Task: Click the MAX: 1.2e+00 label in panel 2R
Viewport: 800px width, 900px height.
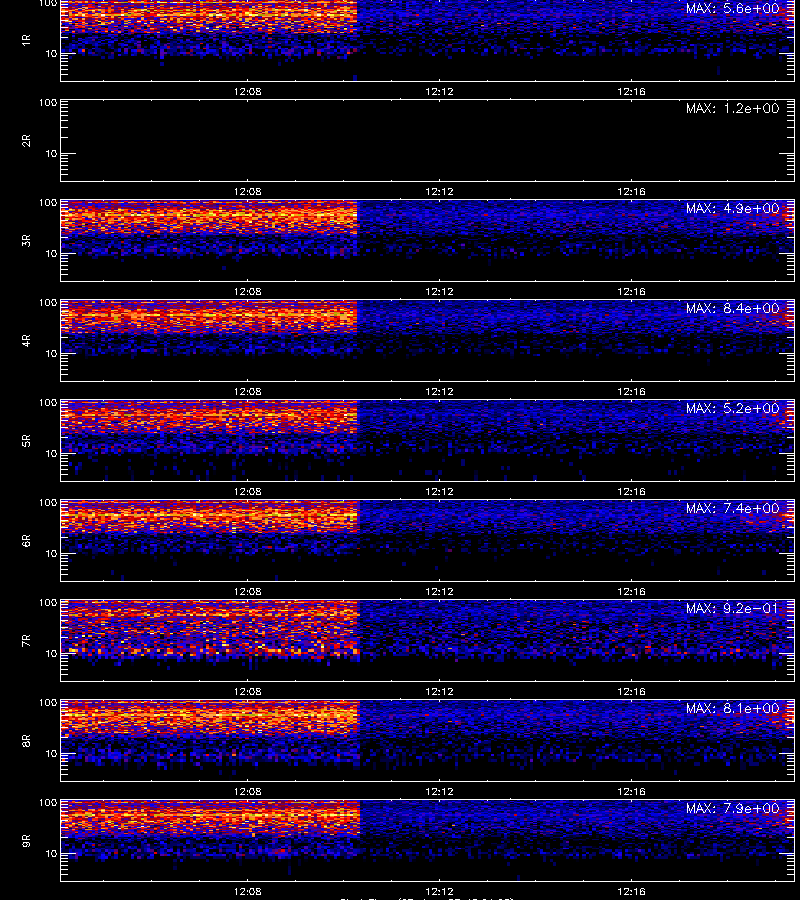Action: (732, 108)
